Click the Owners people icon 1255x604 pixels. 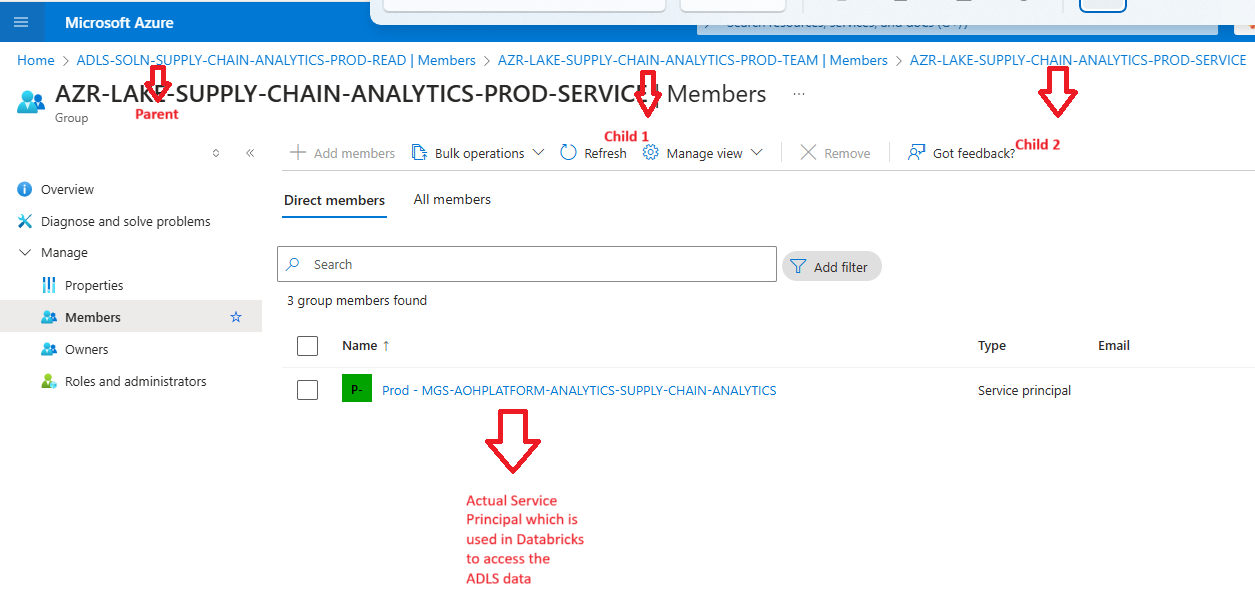49,349
